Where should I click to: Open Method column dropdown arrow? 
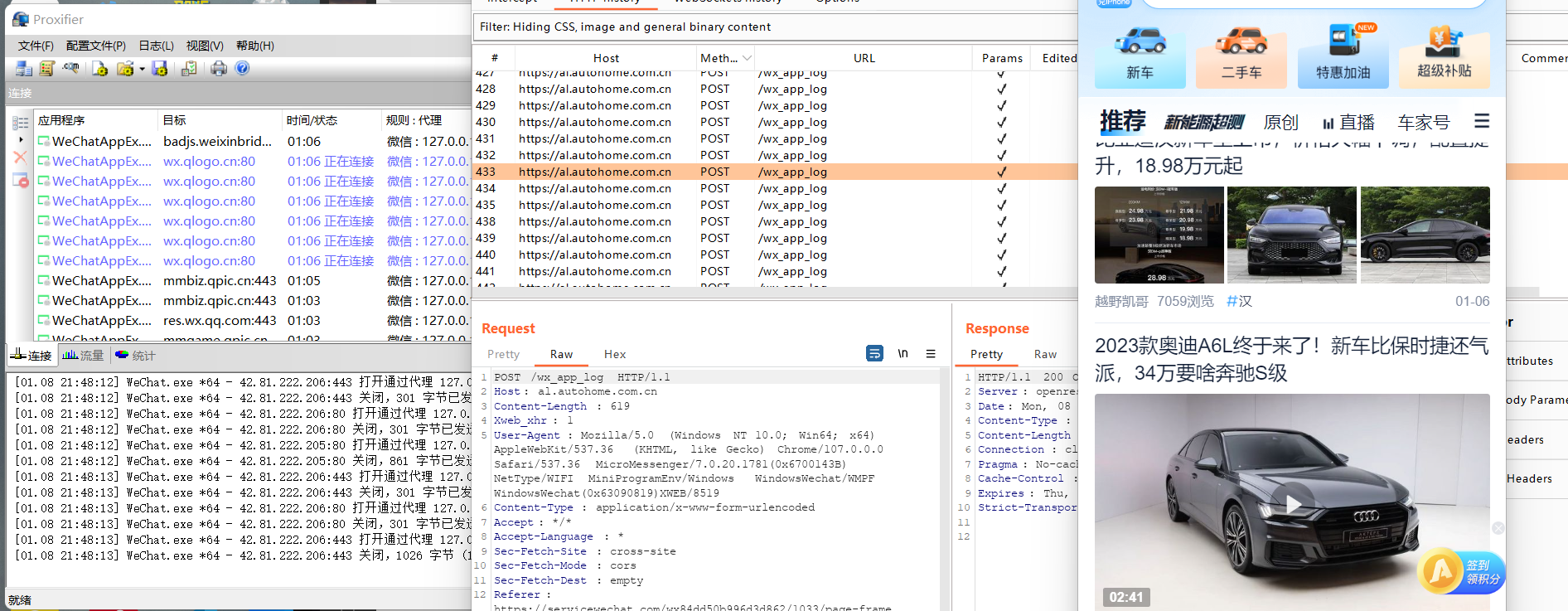tap(748, 58)
